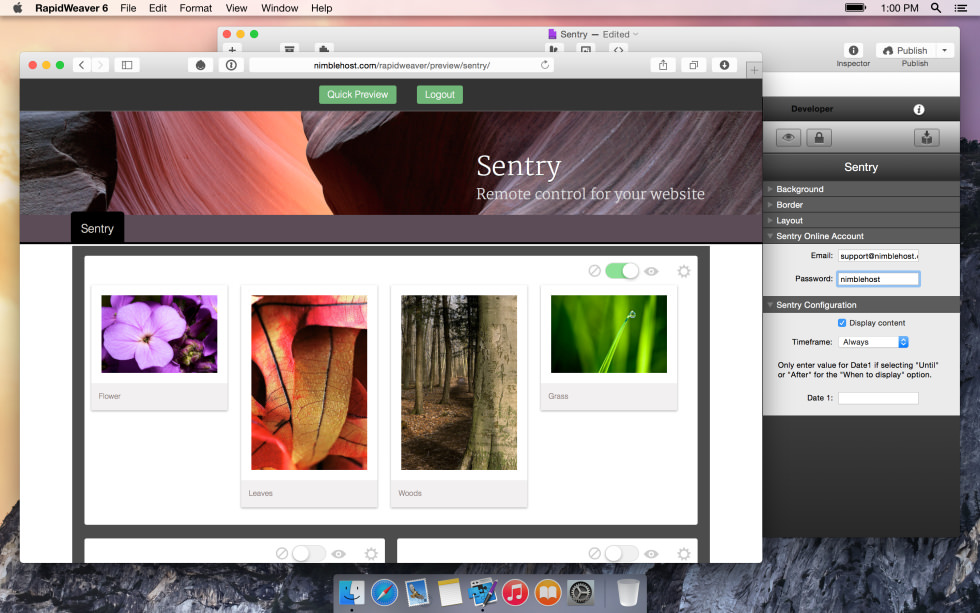The width and height of the screenshot is (980, 613).
Task: Click the Safari address bar
Action: 402,65
